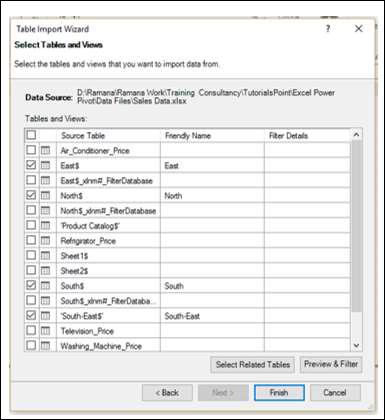Select the Sheet2$ source table name
This screenshot has height=420, width=385.
(74, 271)
